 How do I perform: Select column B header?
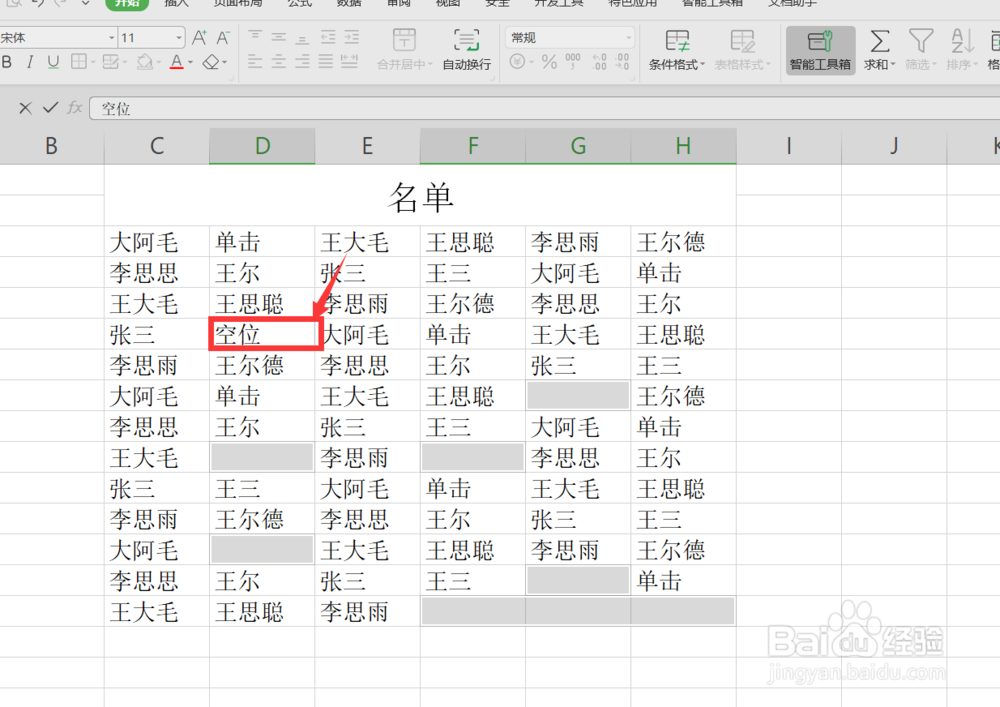click(x=52, y=146)
